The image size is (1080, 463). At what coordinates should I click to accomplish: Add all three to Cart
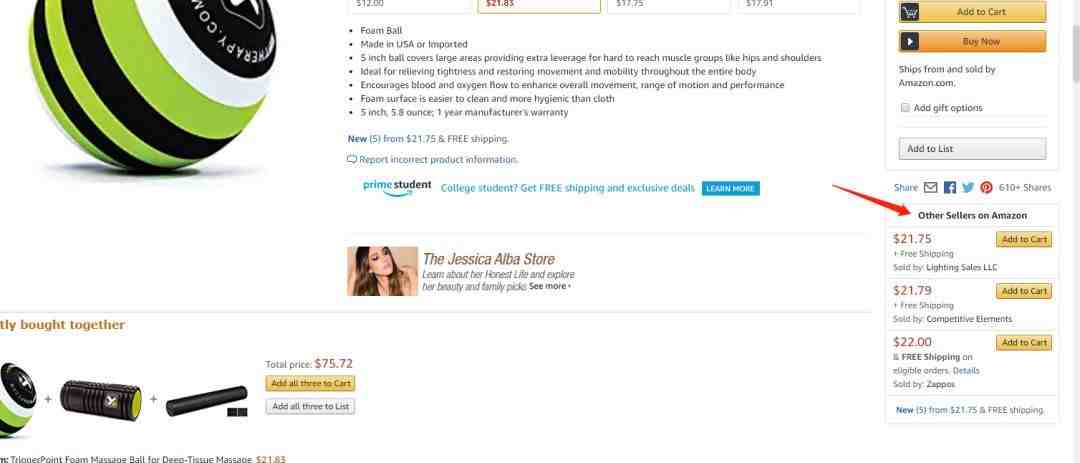pyautogui.click(x=311, y=383)
